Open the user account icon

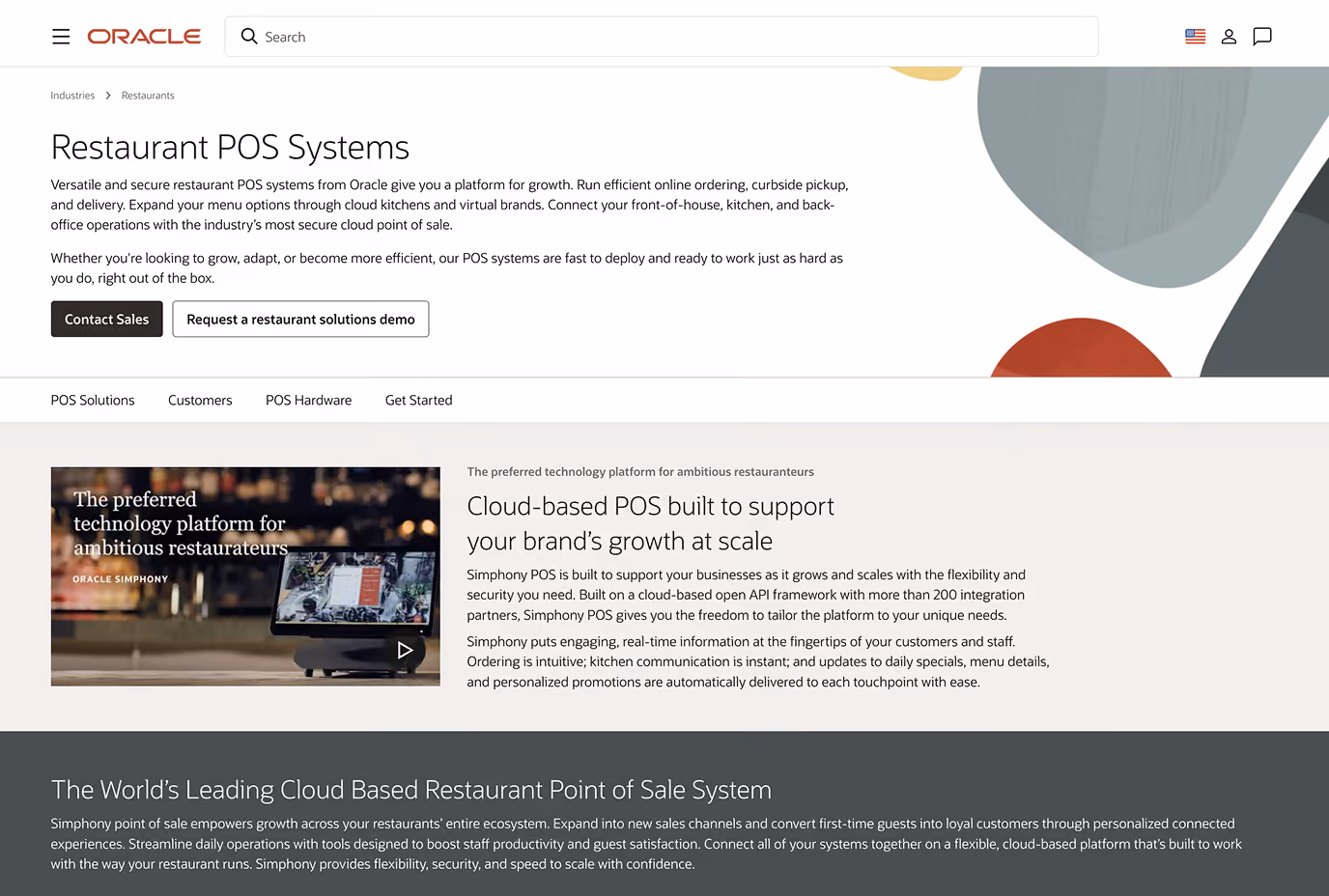pyautogui.click(x=1229, y=37)
